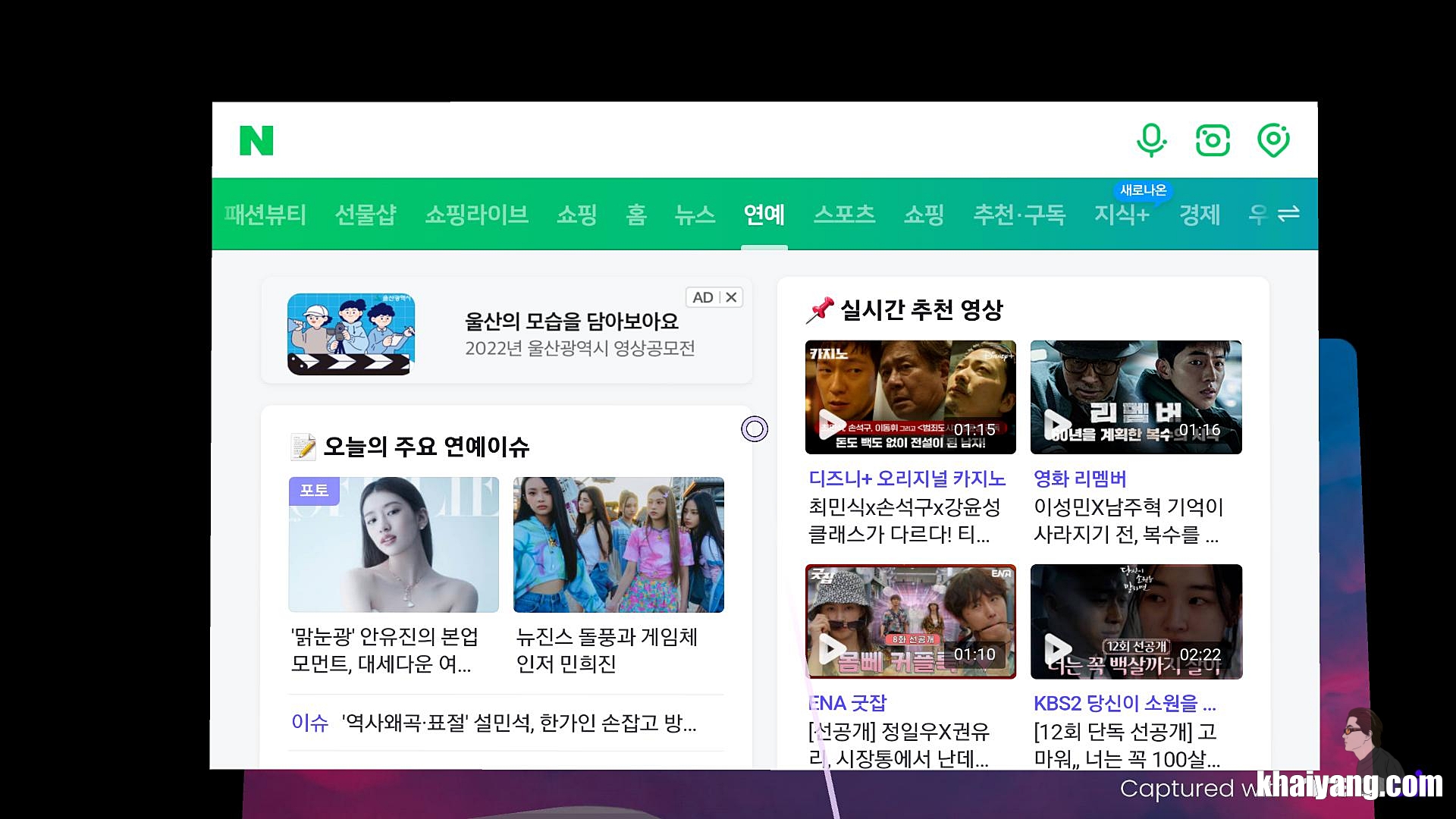Close the Ulsan ad banner
This screenshot has height=819, width=1456.
point(731,297)
